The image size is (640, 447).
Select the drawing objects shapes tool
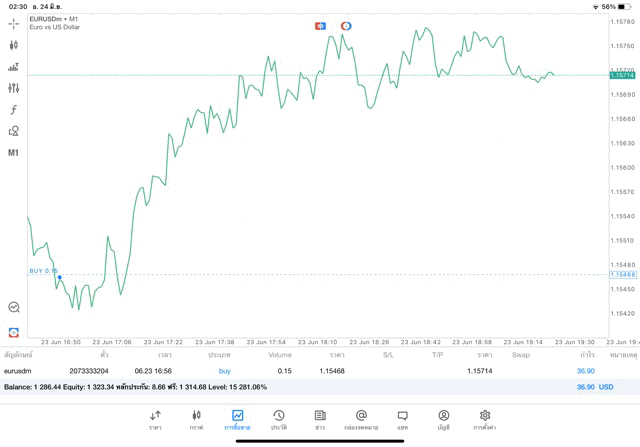[14, 131]
